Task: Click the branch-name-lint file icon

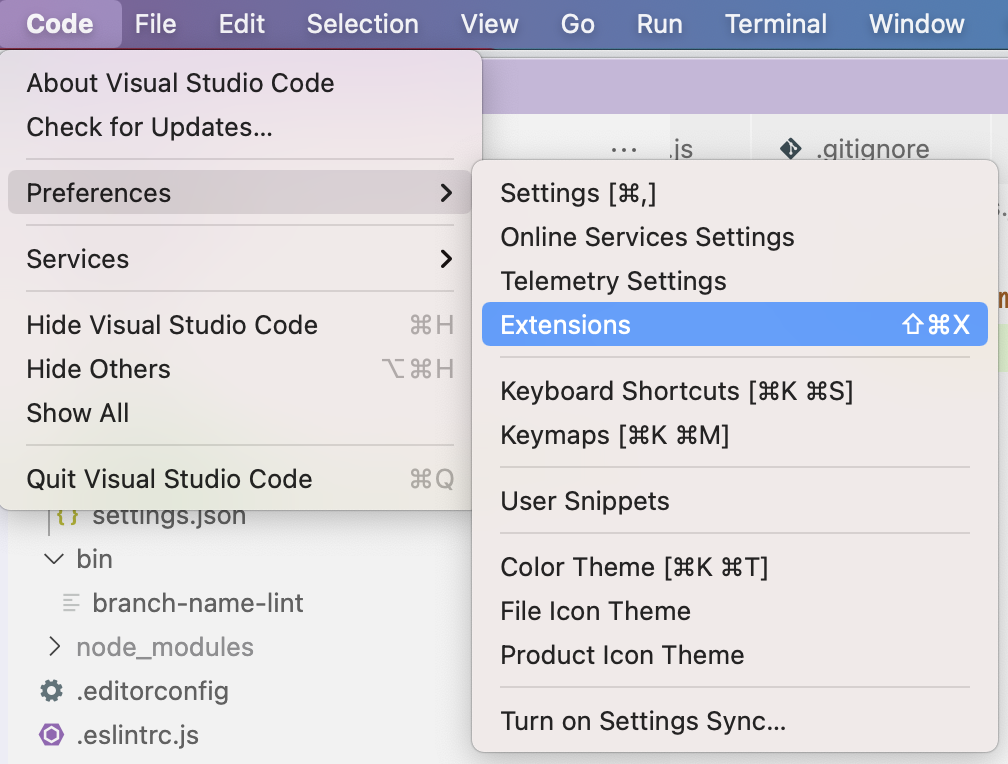Action: coord(71,603)
